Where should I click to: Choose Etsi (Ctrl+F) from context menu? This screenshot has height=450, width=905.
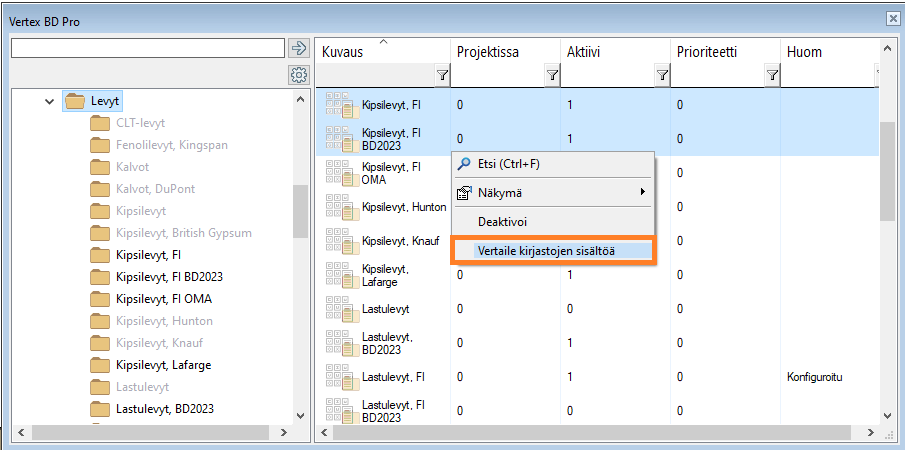[x=508, y=164]
